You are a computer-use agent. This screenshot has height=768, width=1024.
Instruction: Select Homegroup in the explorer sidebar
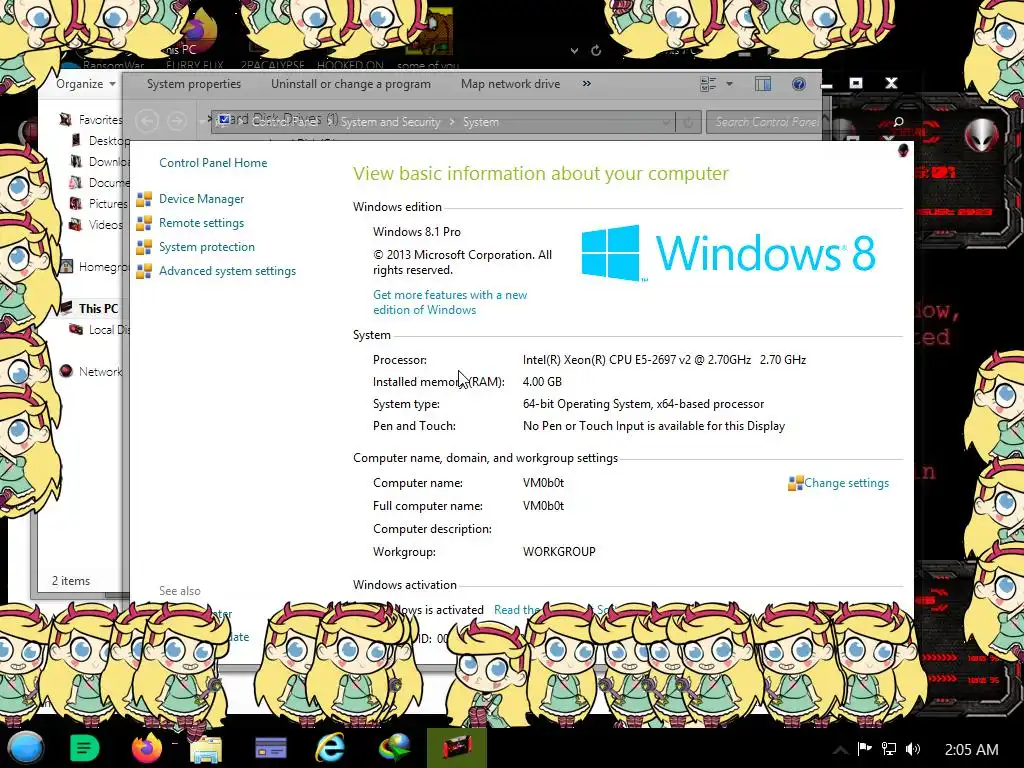tap(103, 266)
